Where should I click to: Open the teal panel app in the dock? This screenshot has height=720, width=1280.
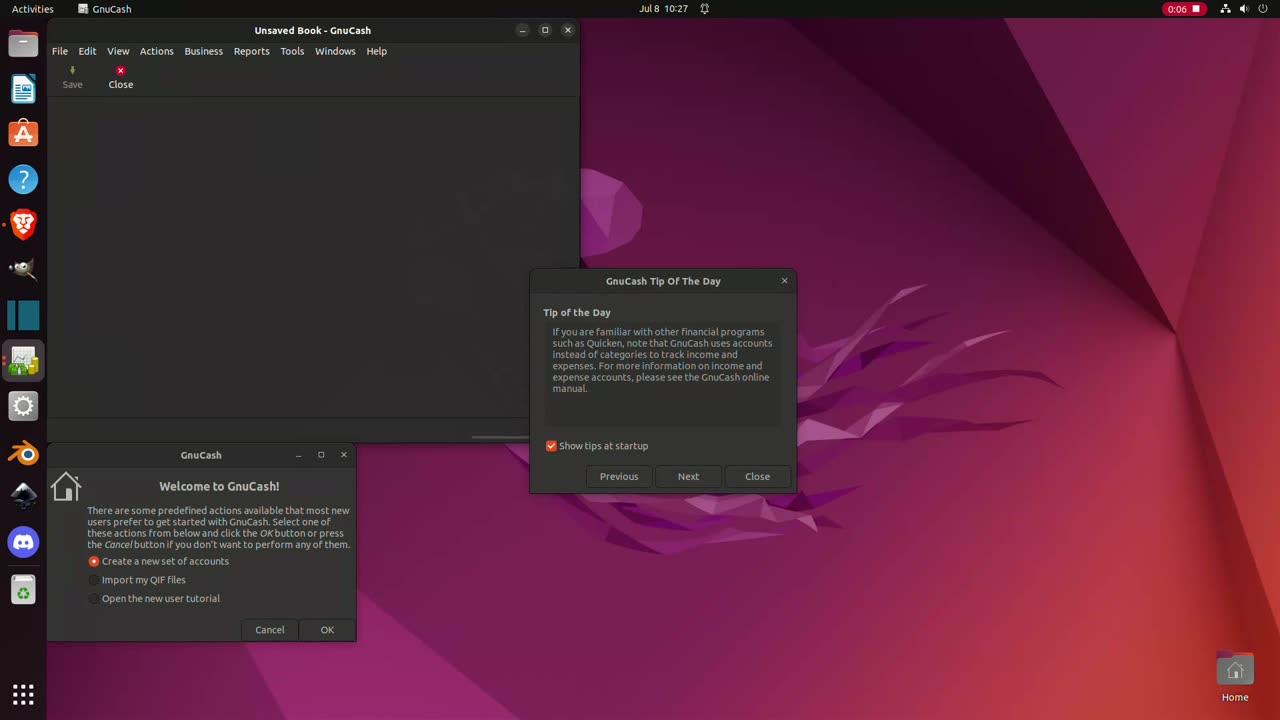pos(23,316)
